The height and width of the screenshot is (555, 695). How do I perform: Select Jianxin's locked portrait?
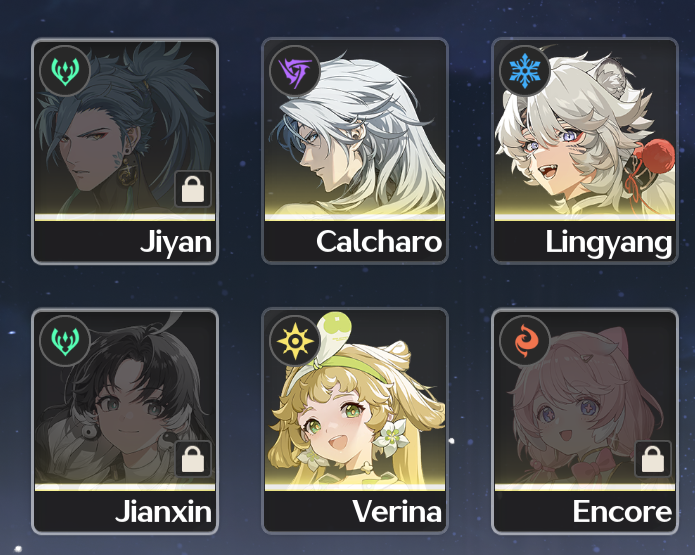(x=125, y=399)
